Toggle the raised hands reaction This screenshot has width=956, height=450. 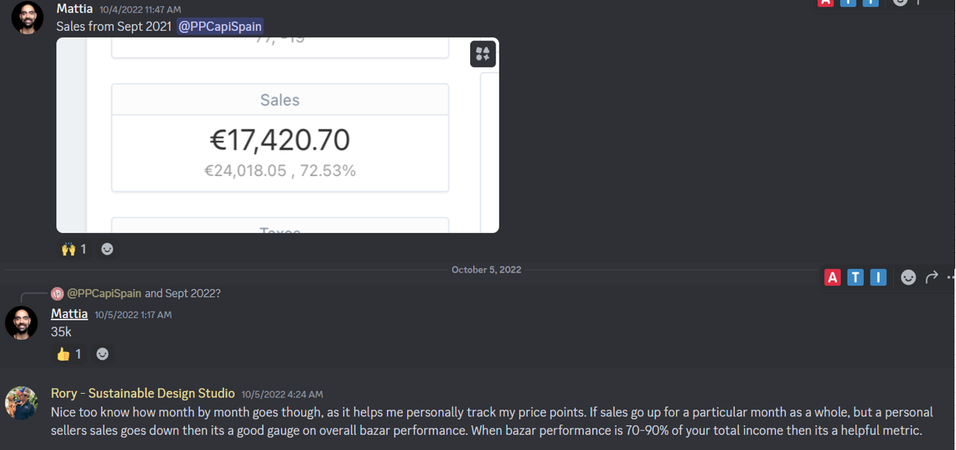[x=74, y=249]
